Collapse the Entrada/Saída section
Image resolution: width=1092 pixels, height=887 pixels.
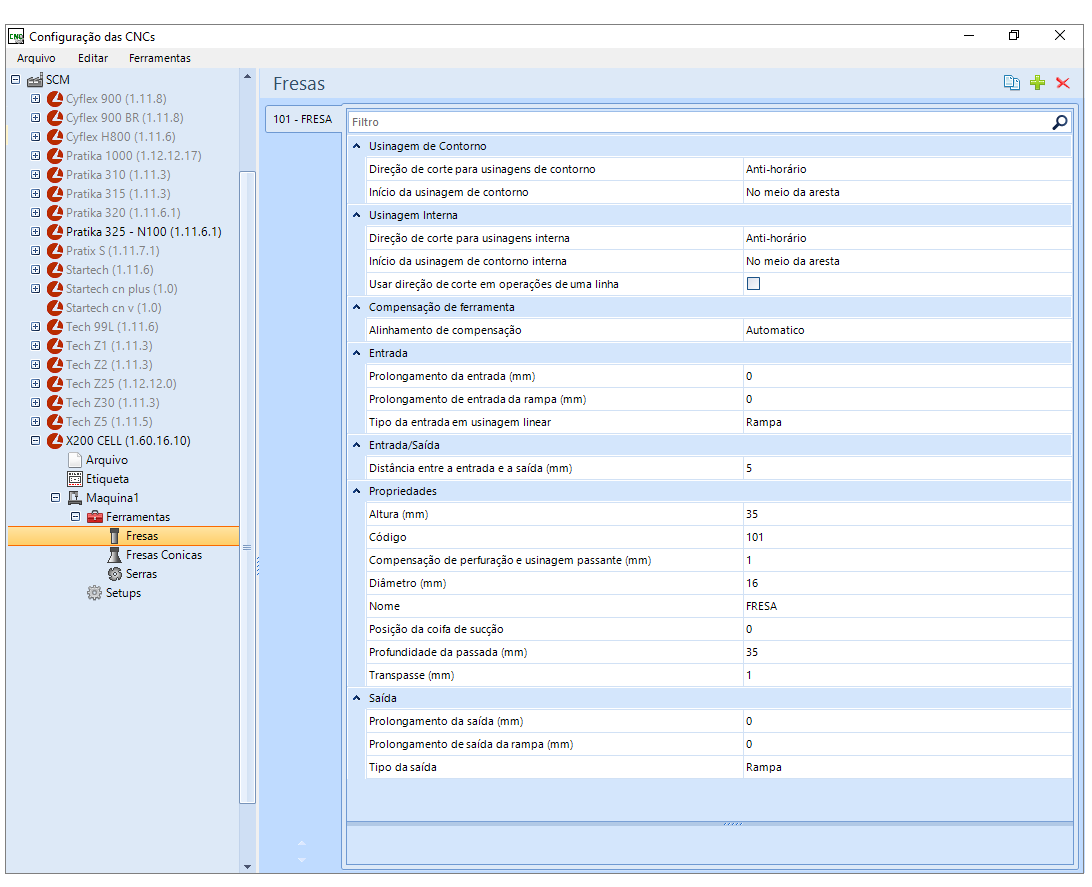357,445
